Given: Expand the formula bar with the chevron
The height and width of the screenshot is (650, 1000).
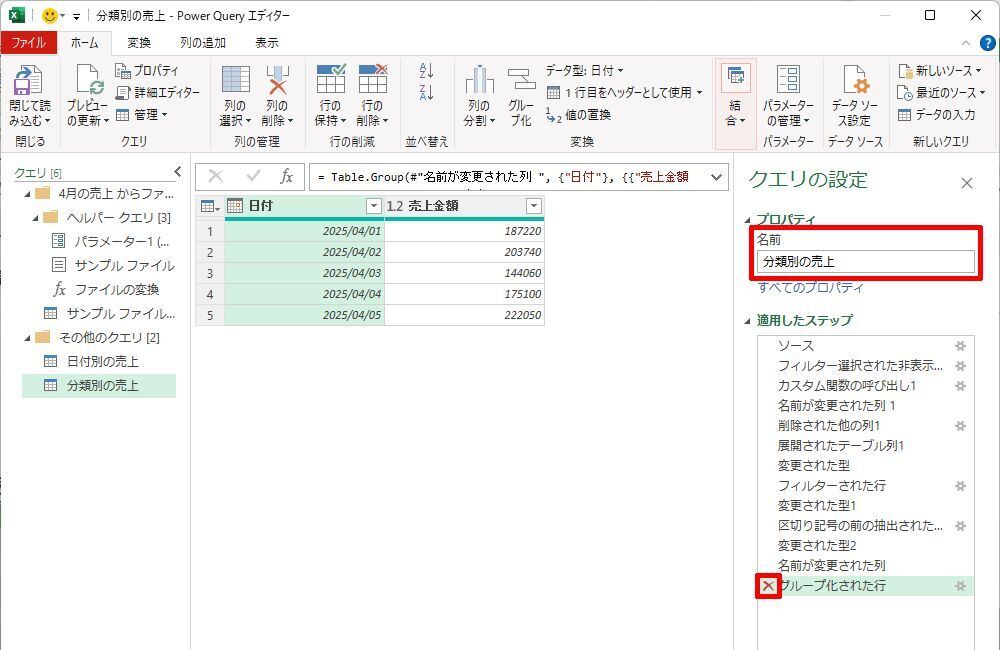Looking at the screenshot, I should (x=716, y=177).
